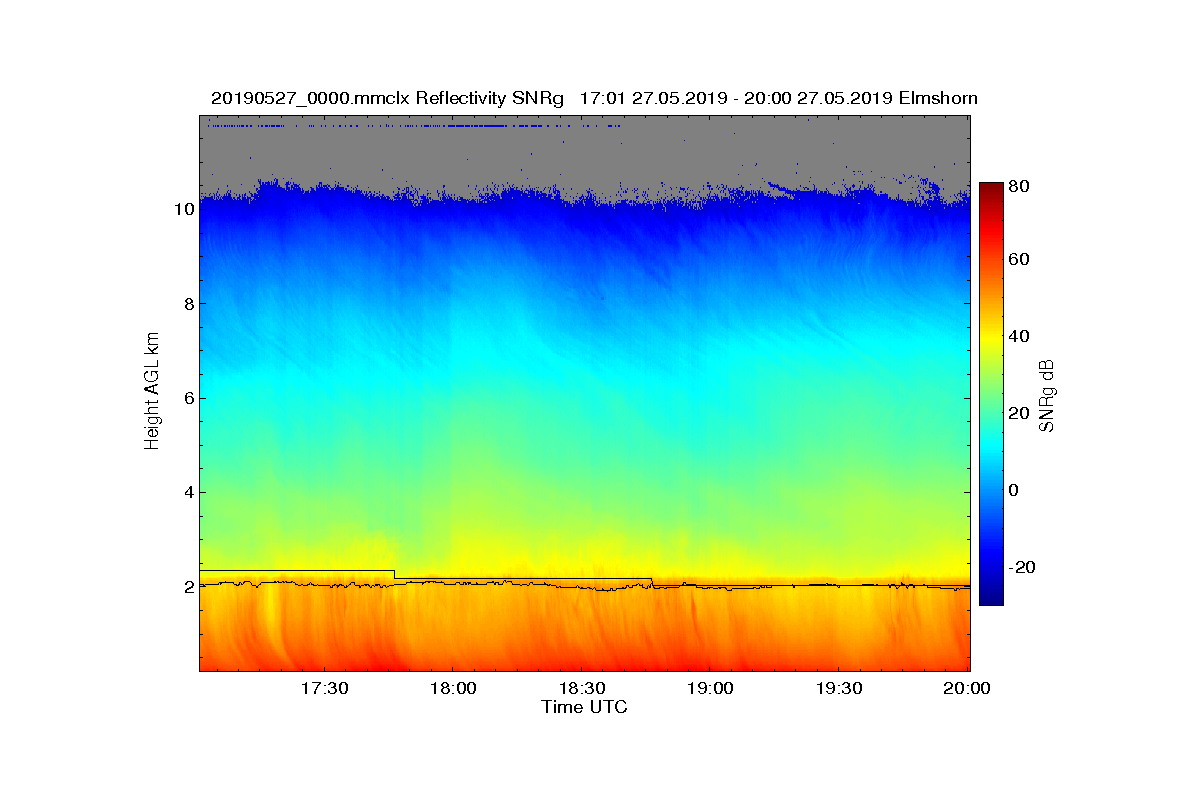Click the height tick label 8
This screenshot has height=800, width=1200.
[188, 304]
